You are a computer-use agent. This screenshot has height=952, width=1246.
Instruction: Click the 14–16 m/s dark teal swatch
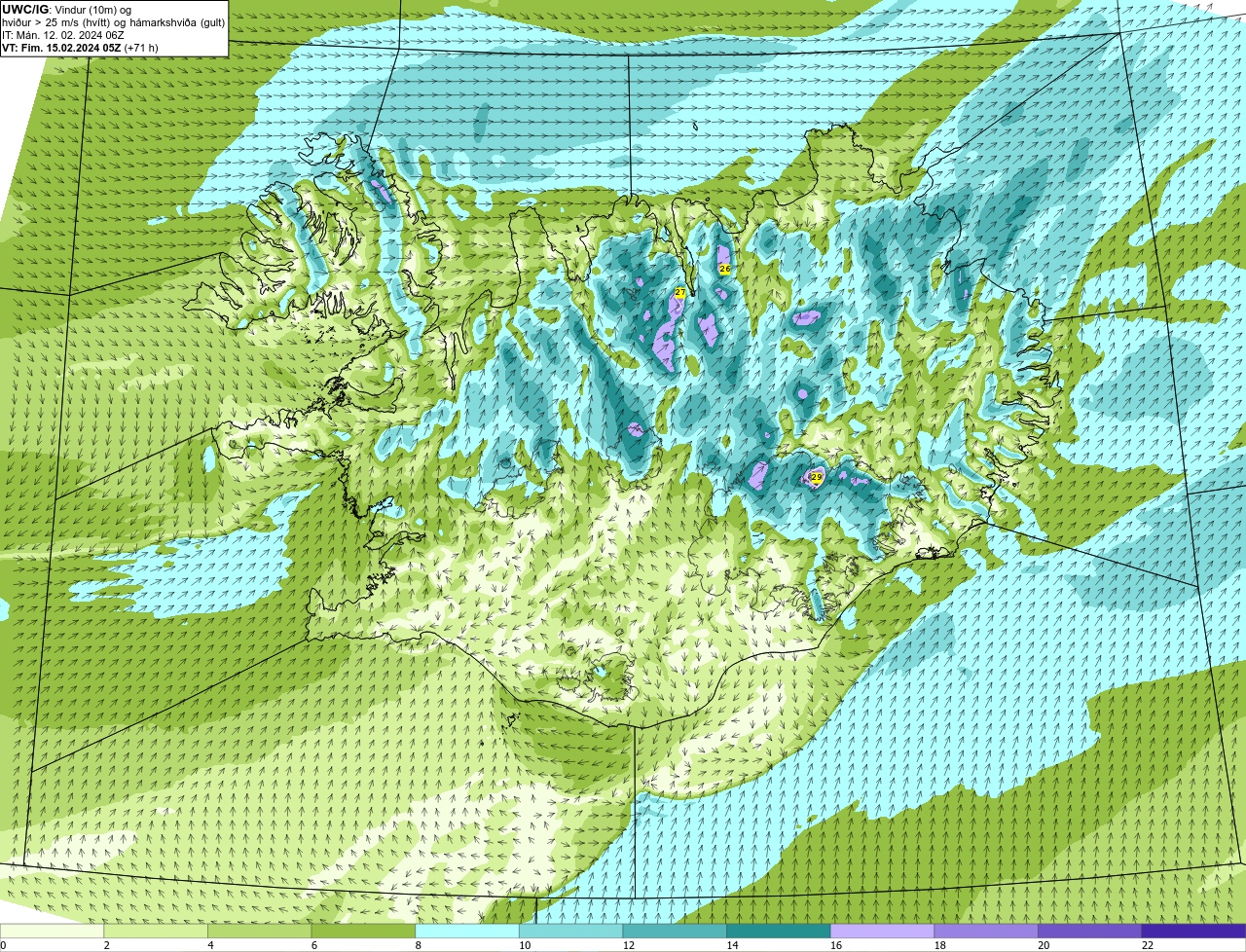pos(779,931)
